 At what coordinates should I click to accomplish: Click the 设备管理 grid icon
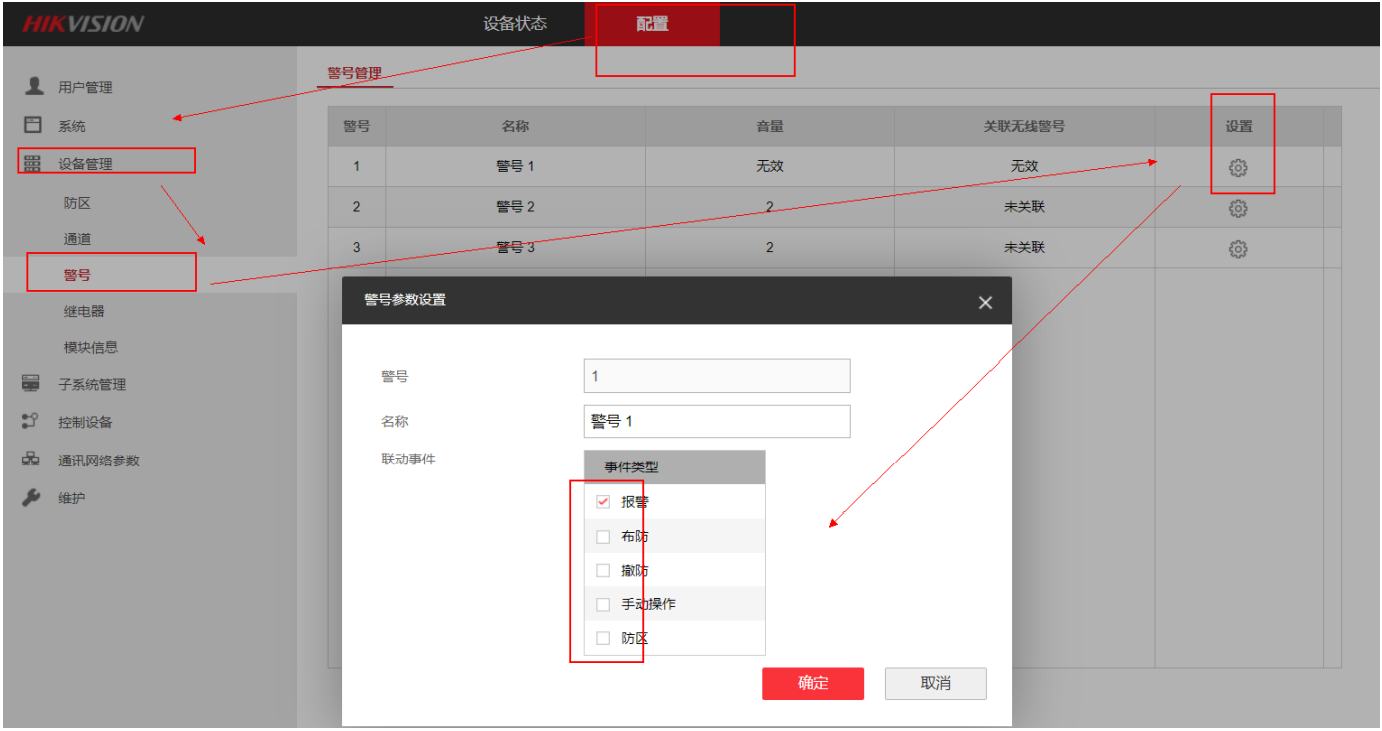pos(32,163)
